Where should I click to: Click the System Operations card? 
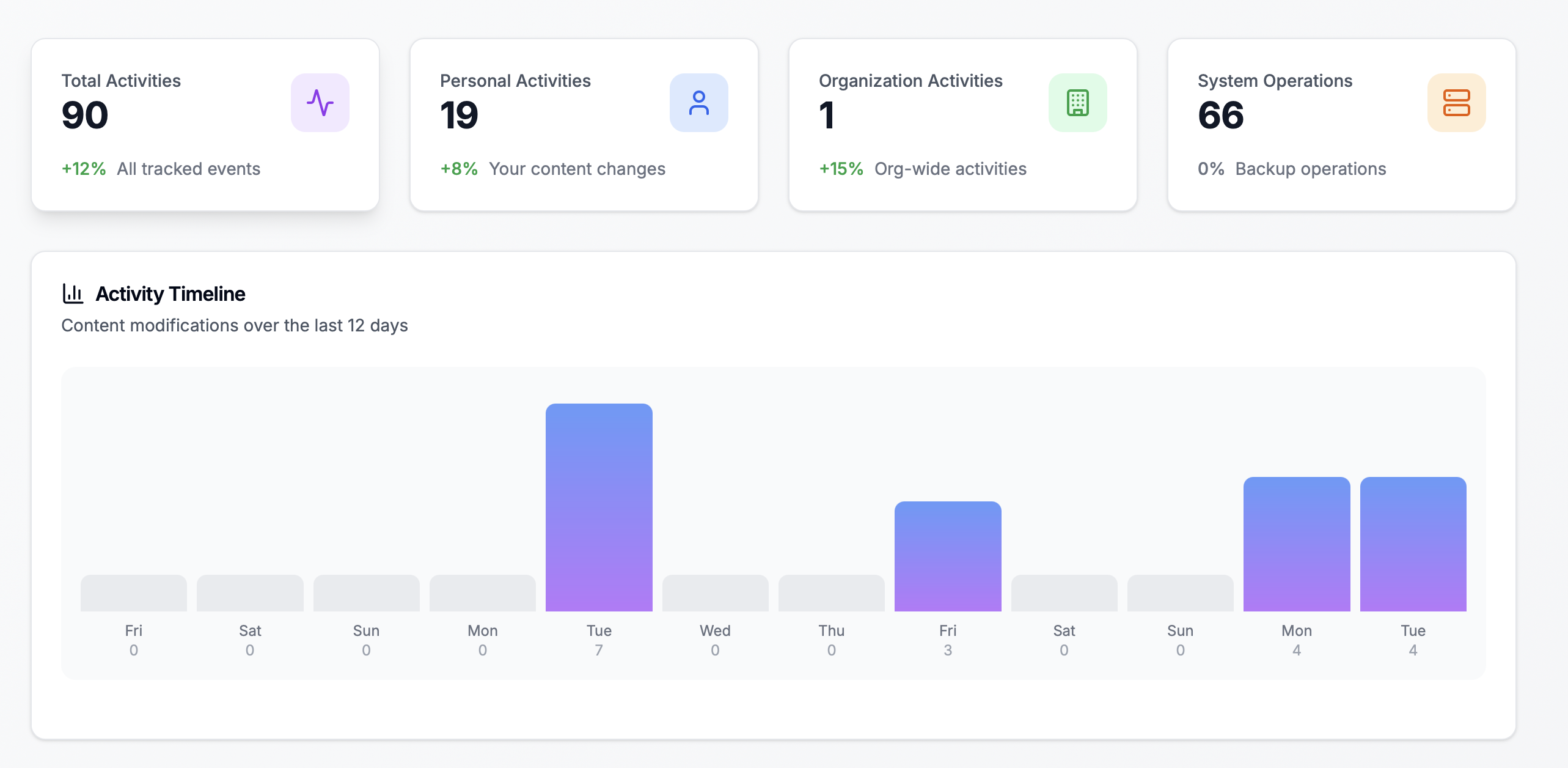click(x=1341, y=125)
